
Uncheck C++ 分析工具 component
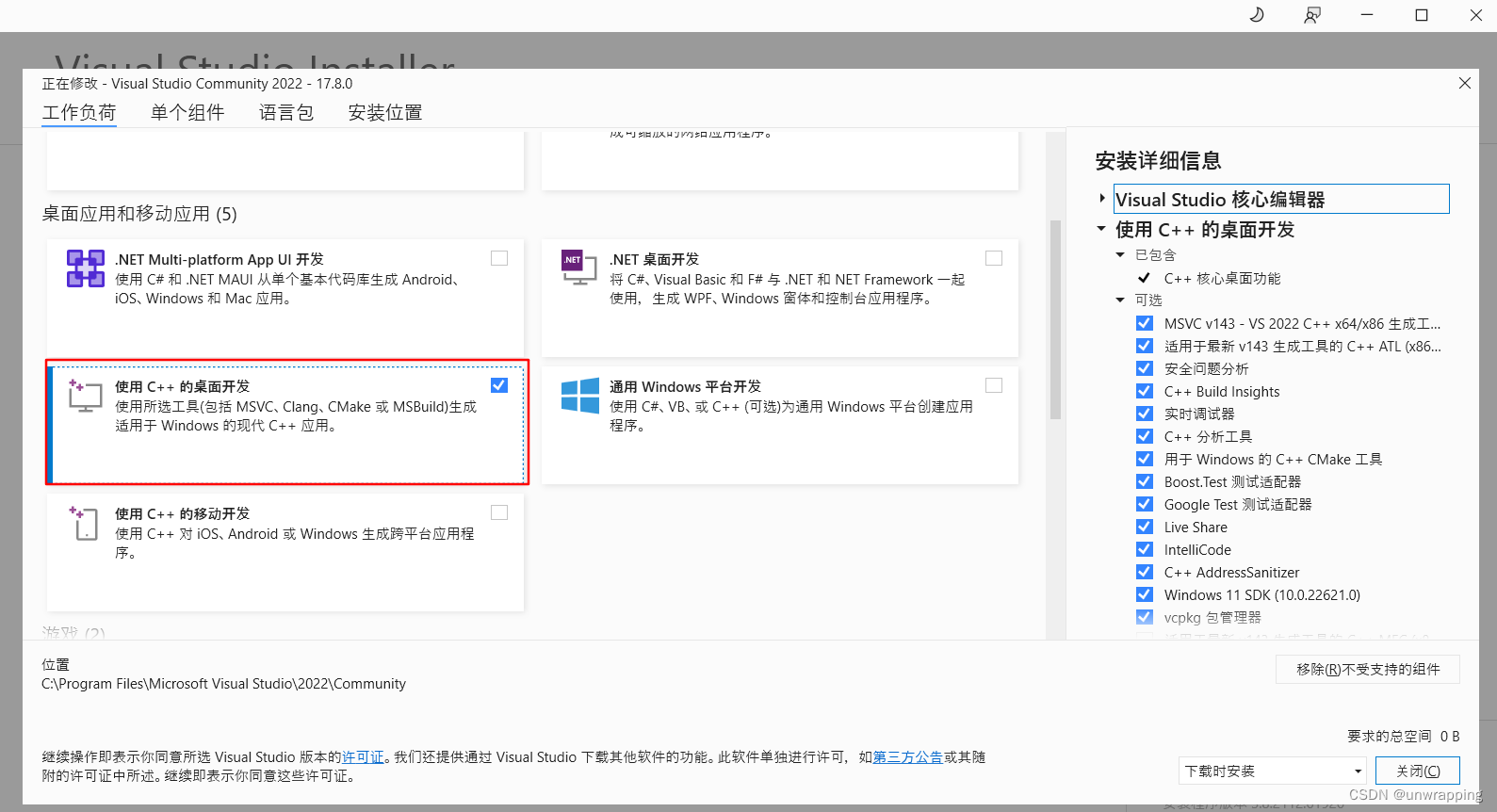[1145, 436]
